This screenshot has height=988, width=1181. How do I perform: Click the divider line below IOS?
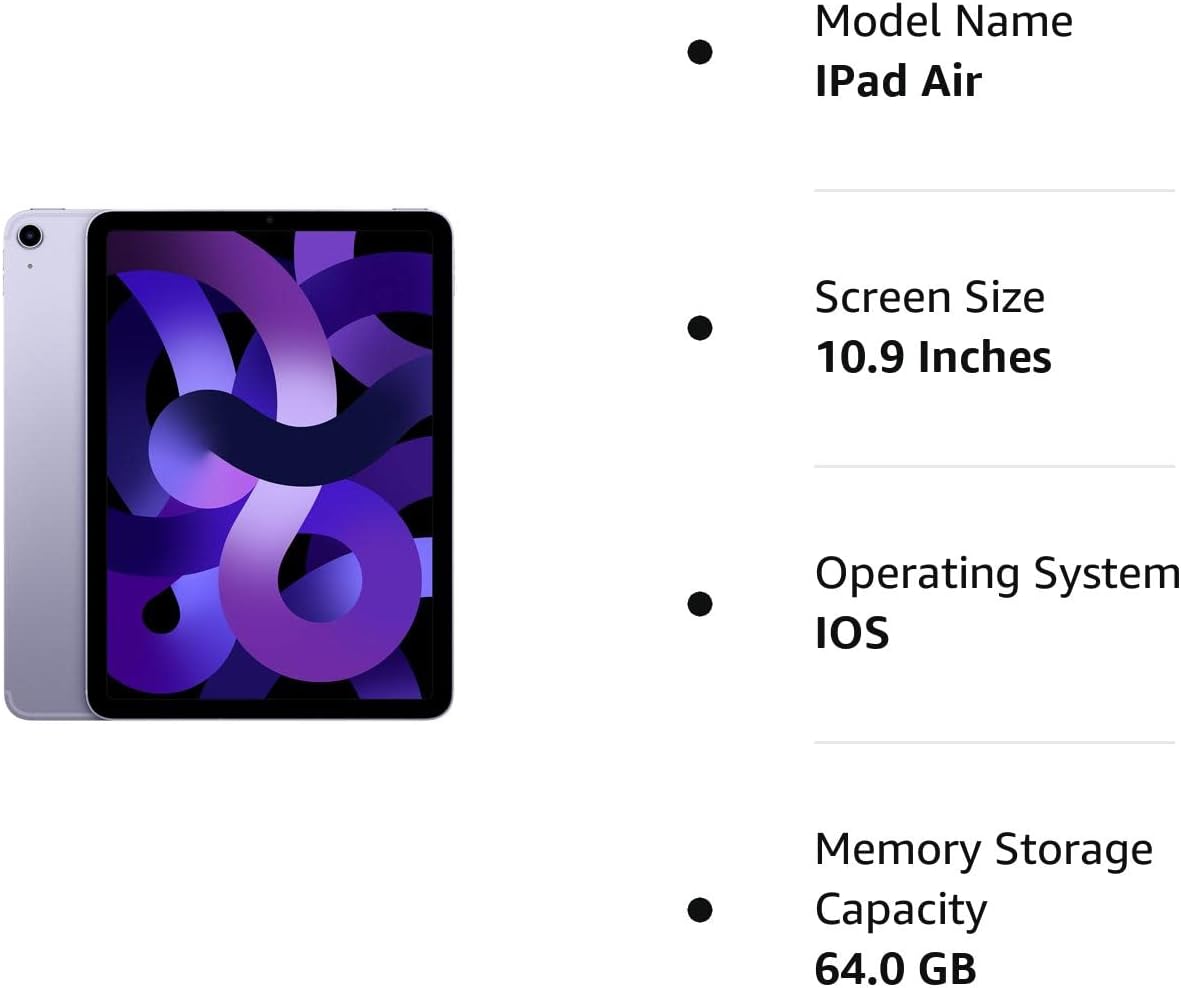click(994, 742)
